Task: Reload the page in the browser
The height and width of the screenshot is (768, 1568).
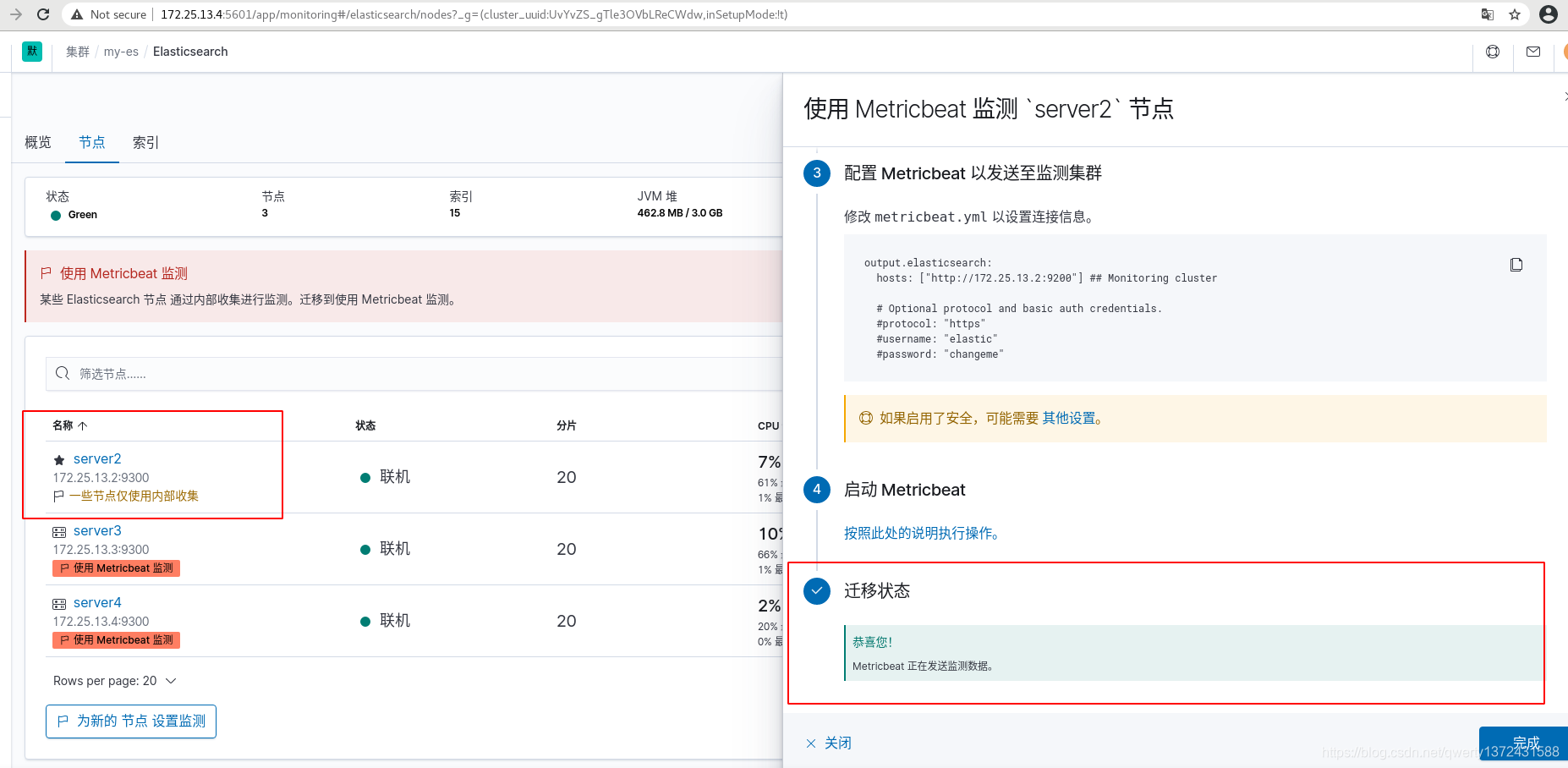Action: tap(43, 14)
